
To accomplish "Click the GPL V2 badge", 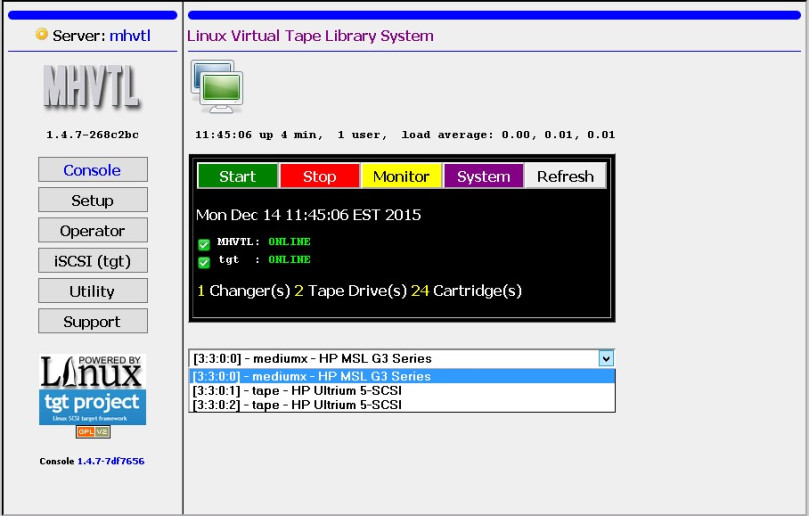I will (x=93, y=432).
